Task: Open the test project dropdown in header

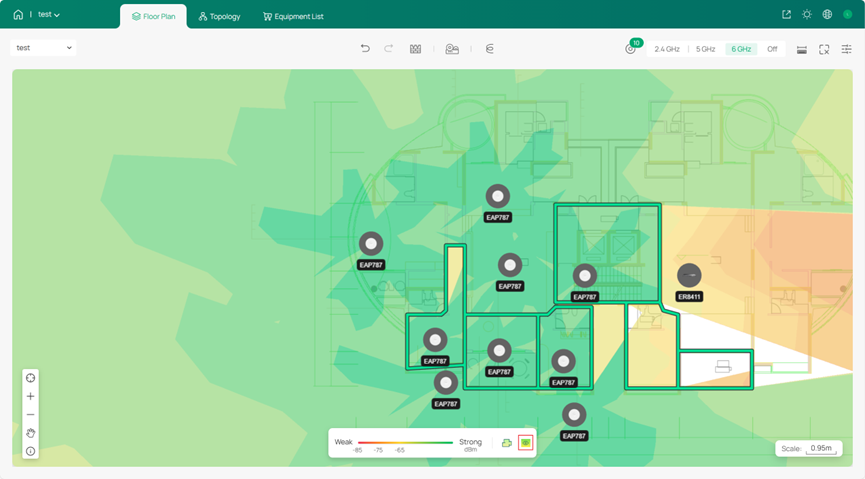Action: pyautogui.click(x=49, y=15)
